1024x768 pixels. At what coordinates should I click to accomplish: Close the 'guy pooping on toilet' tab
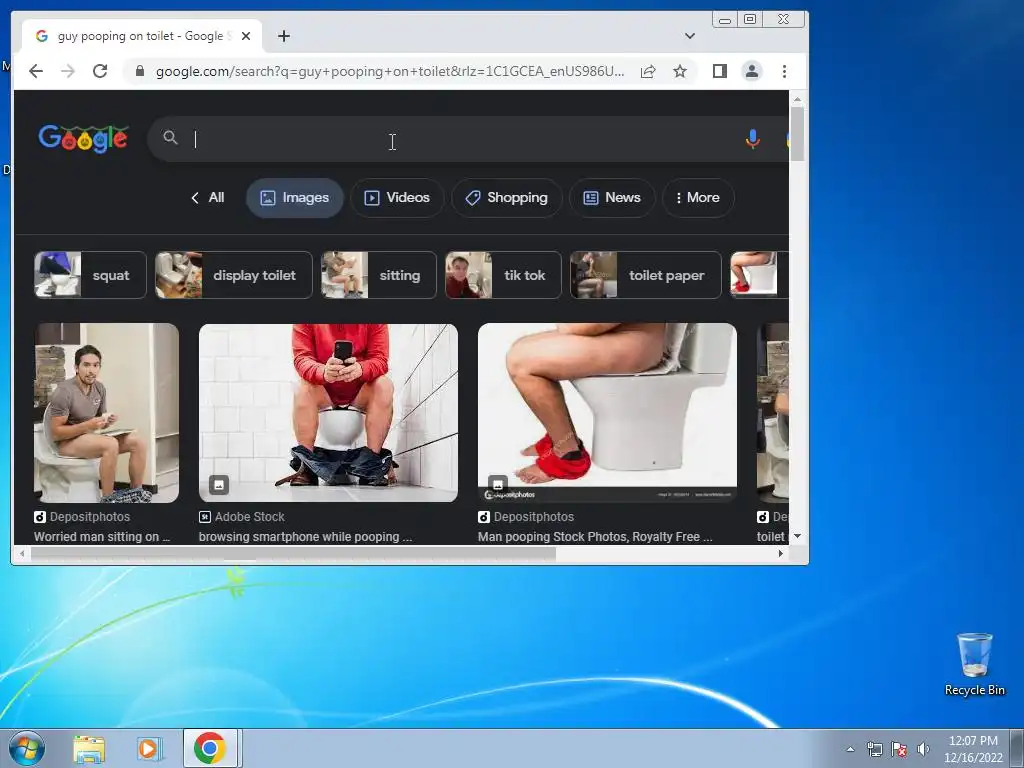246,36
